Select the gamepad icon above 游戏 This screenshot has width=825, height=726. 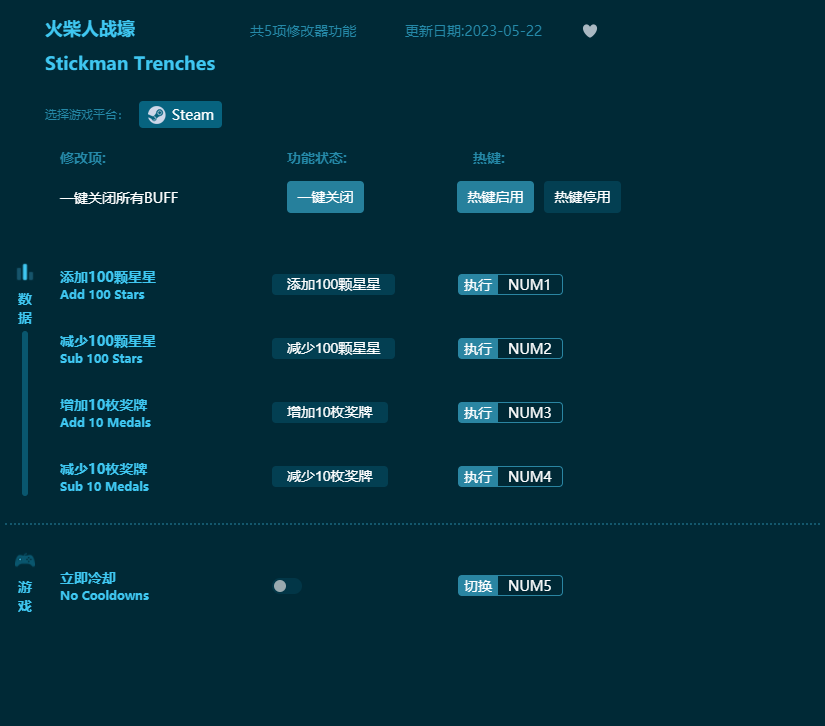(x=24, y=562)
